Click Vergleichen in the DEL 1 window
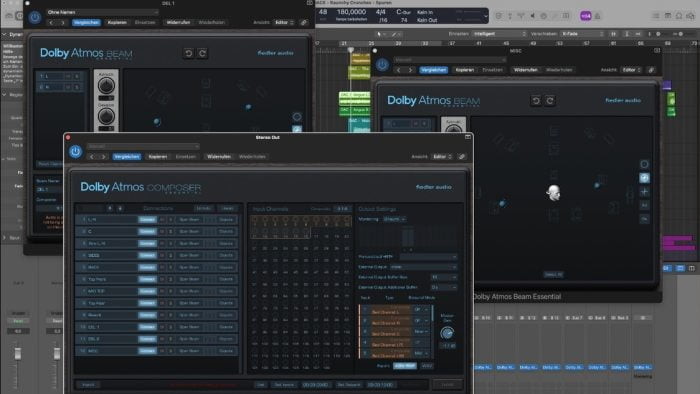 pyautogui.click(x=86, y=22)
